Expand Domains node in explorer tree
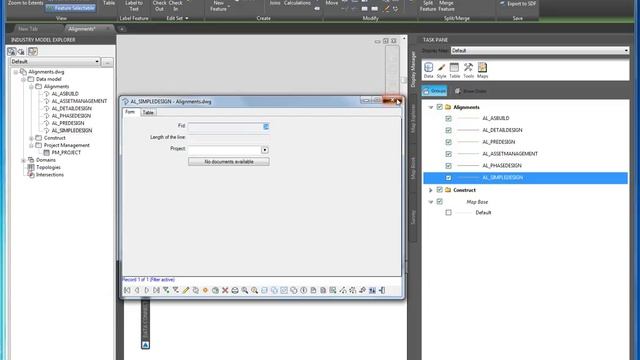The height and width of the screenshot is (360, 640). pyautogui.click(x=24, y=160)
